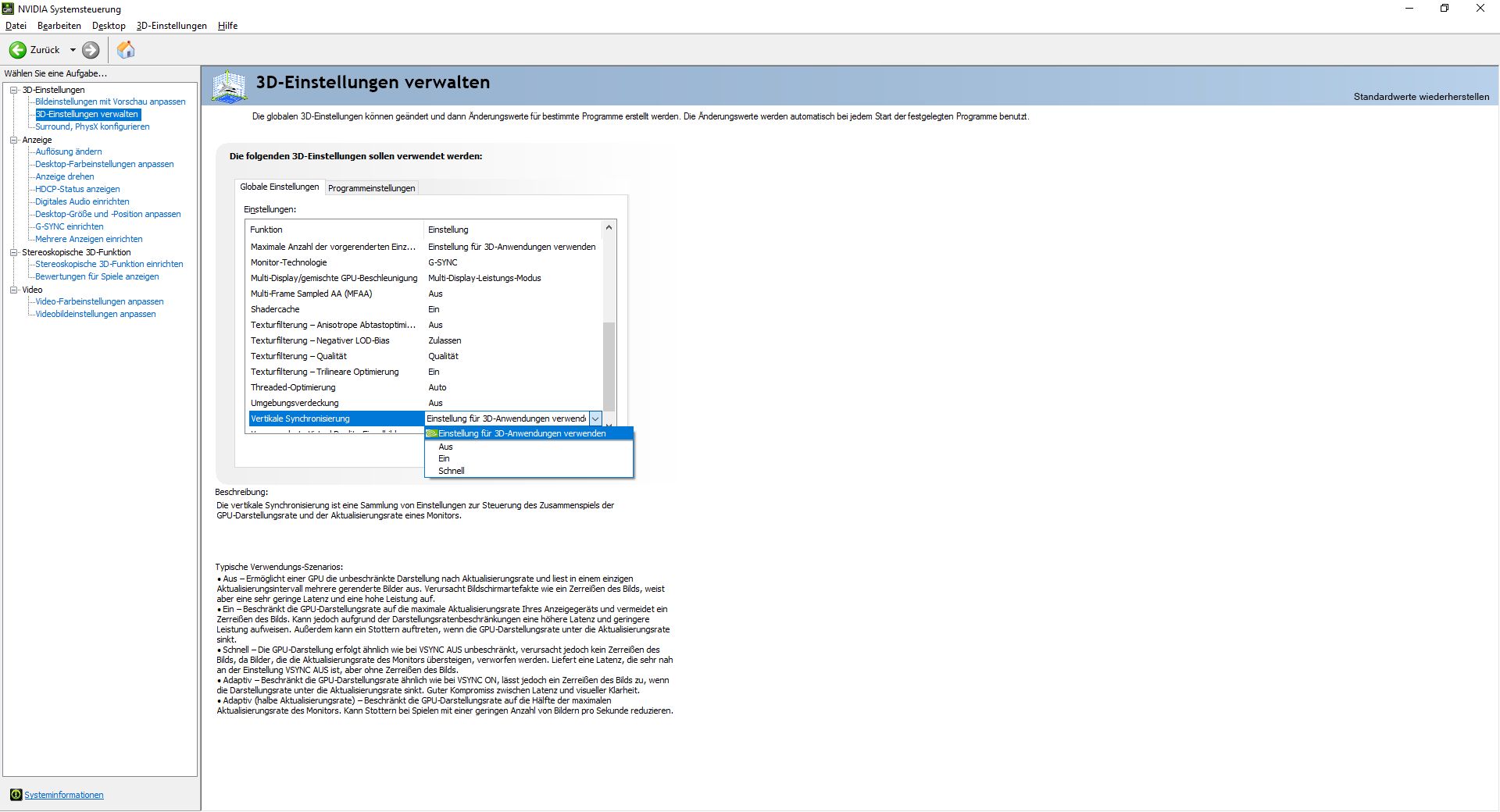This screenshot has width=1500, height=812.
Task: Switch to the Programmeinstellungen tab
Action: (x=371, y=188)
